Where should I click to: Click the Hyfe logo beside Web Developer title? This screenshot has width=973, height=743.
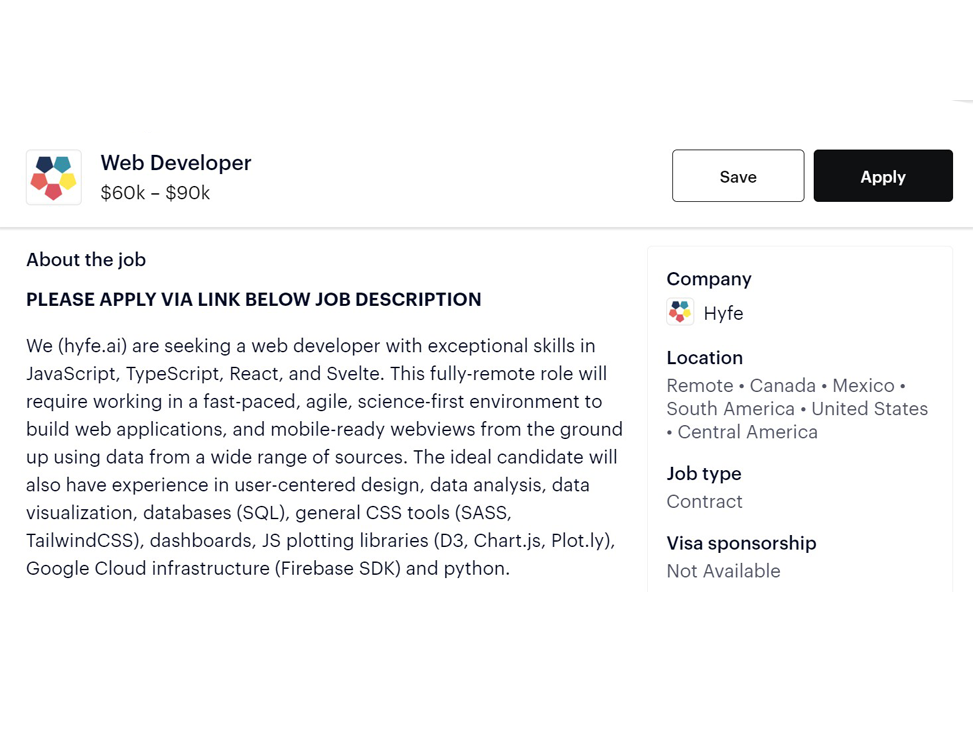pyautogui.click(x=53, y=177)
